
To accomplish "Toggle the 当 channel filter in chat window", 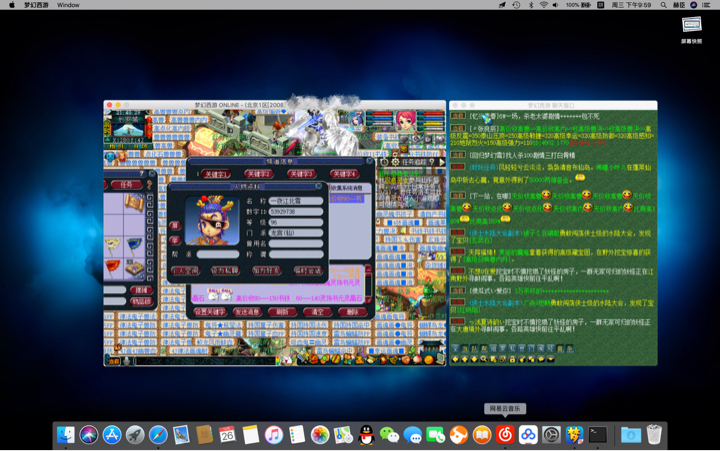I will pos(465,349).
